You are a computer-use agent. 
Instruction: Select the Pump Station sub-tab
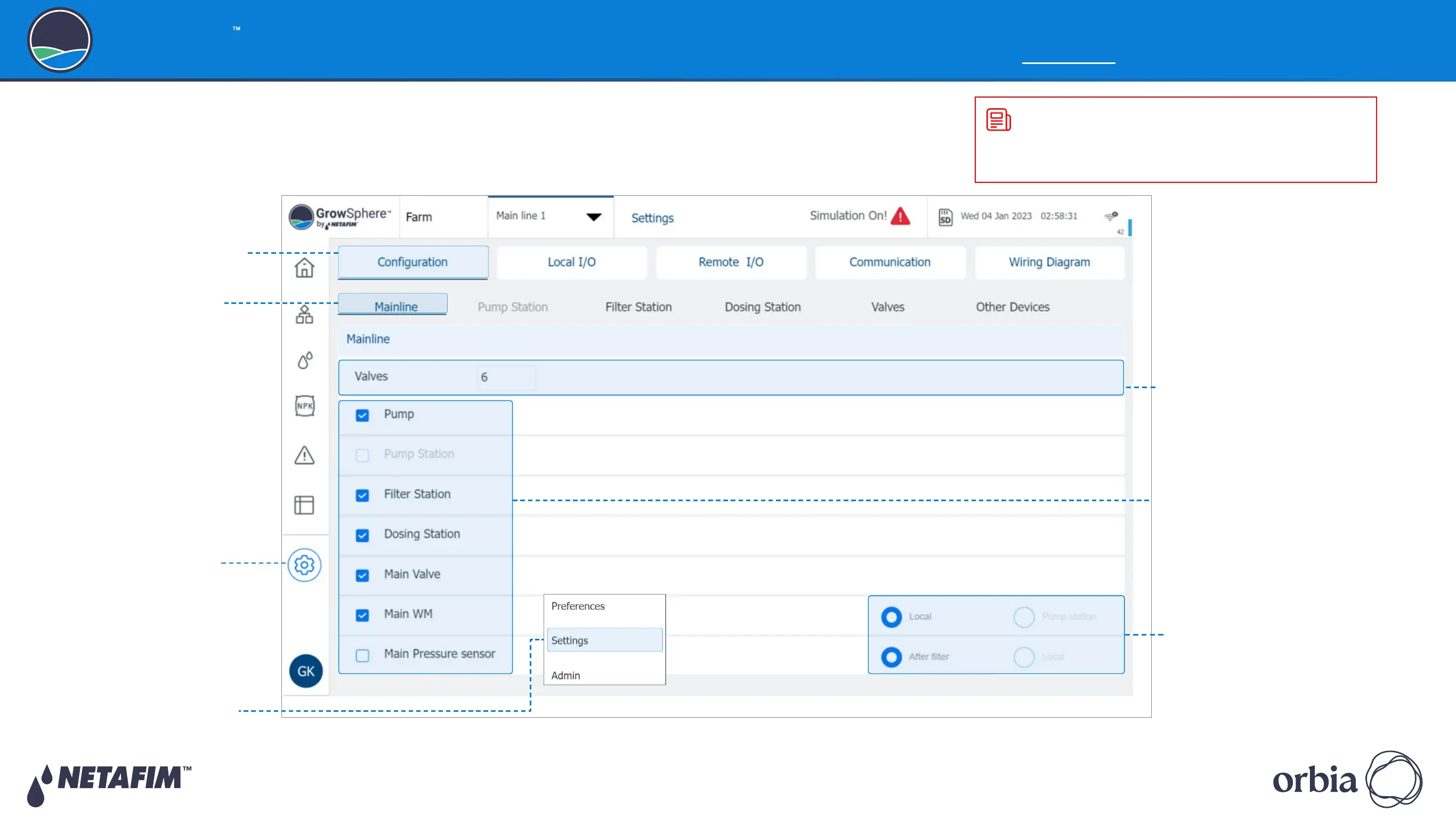coord(513,307)
